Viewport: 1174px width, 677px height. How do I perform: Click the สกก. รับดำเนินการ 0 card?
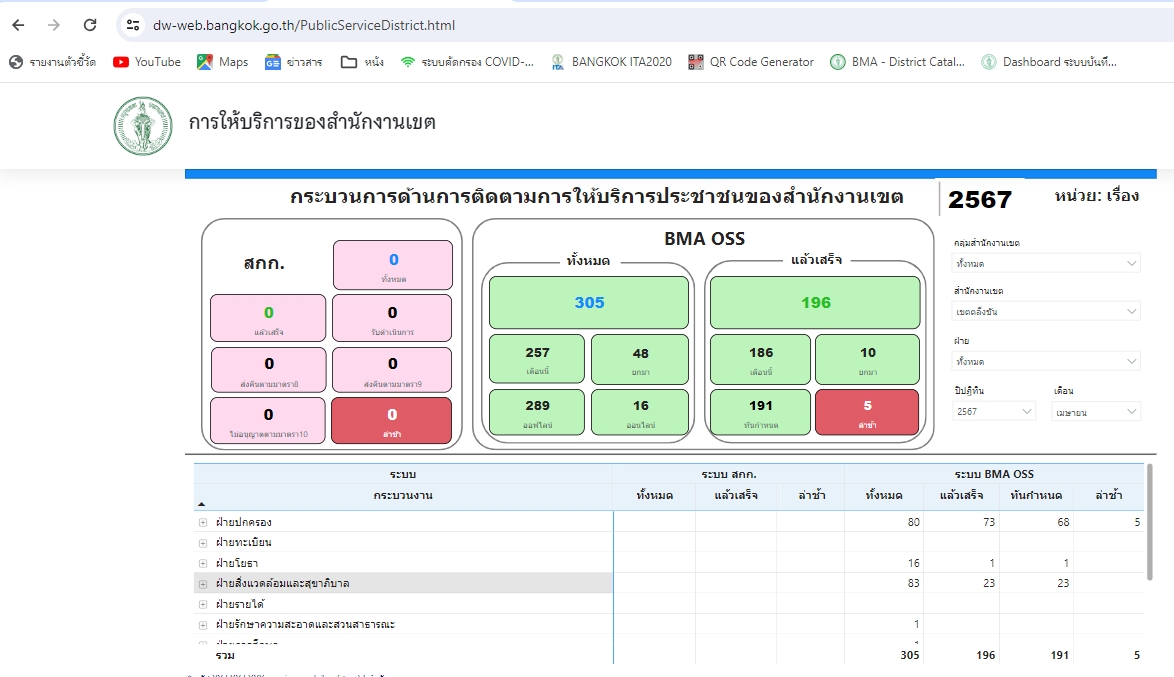(392, 318)
